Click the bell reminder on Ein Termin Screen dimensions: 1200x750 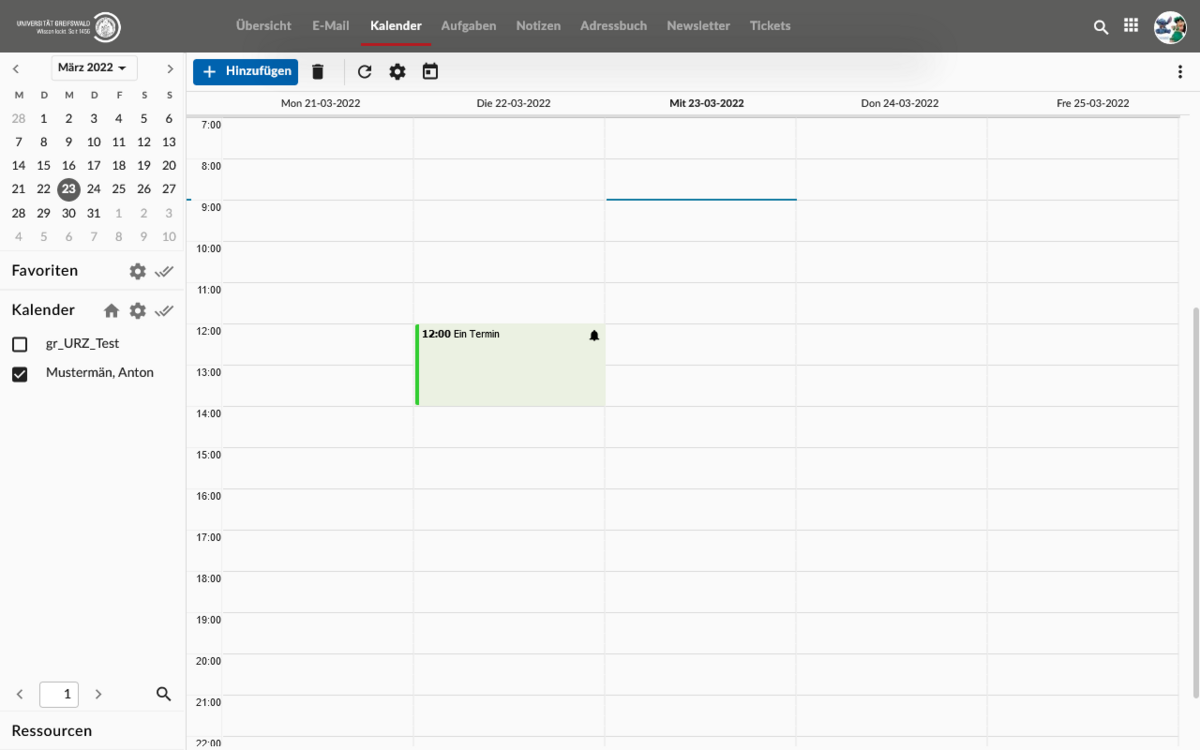pos(594,336)
